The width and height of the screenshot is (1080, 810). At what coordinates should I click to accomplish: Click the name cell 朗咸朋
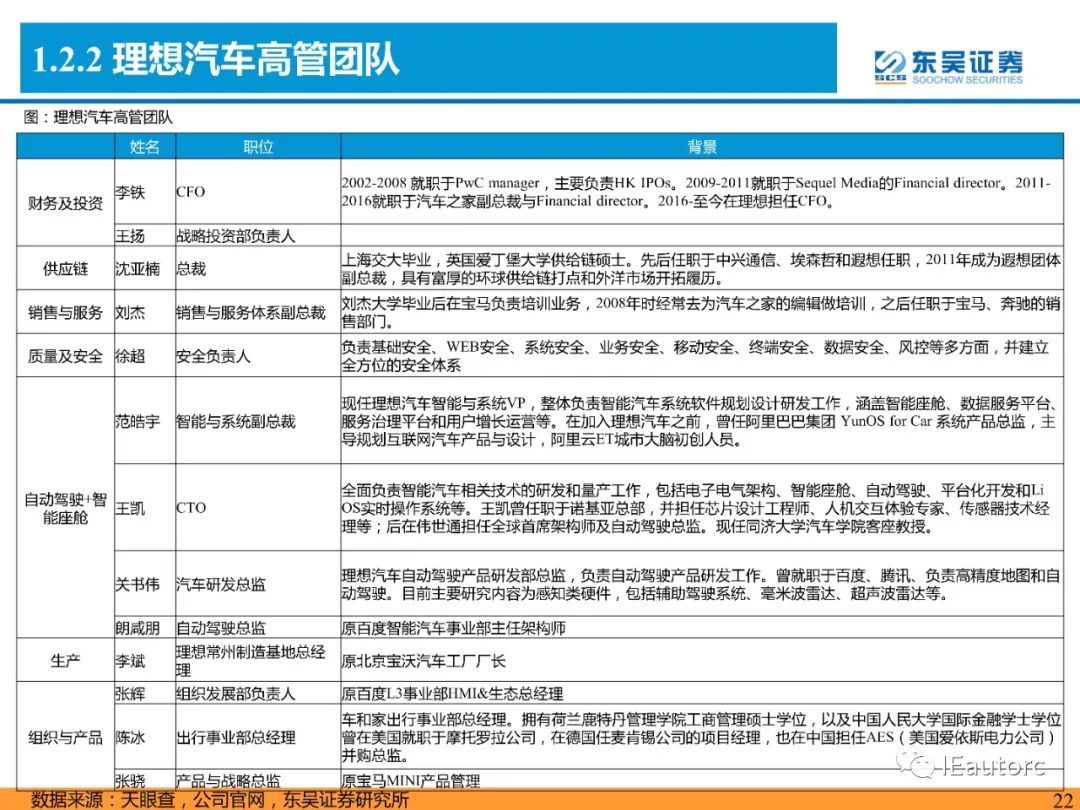tap(145, 627)
